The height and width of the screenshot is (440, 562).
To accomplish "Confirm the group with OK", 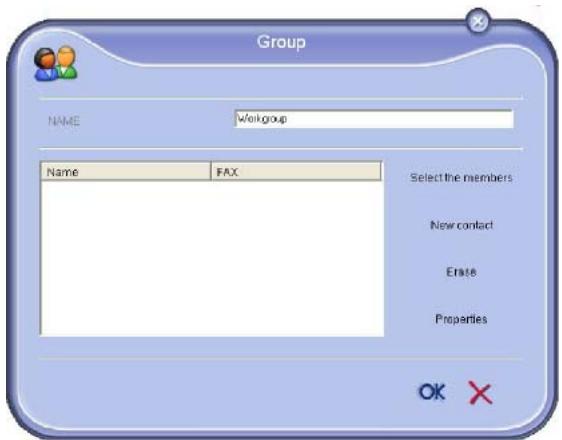I will (x=432, y=392).
